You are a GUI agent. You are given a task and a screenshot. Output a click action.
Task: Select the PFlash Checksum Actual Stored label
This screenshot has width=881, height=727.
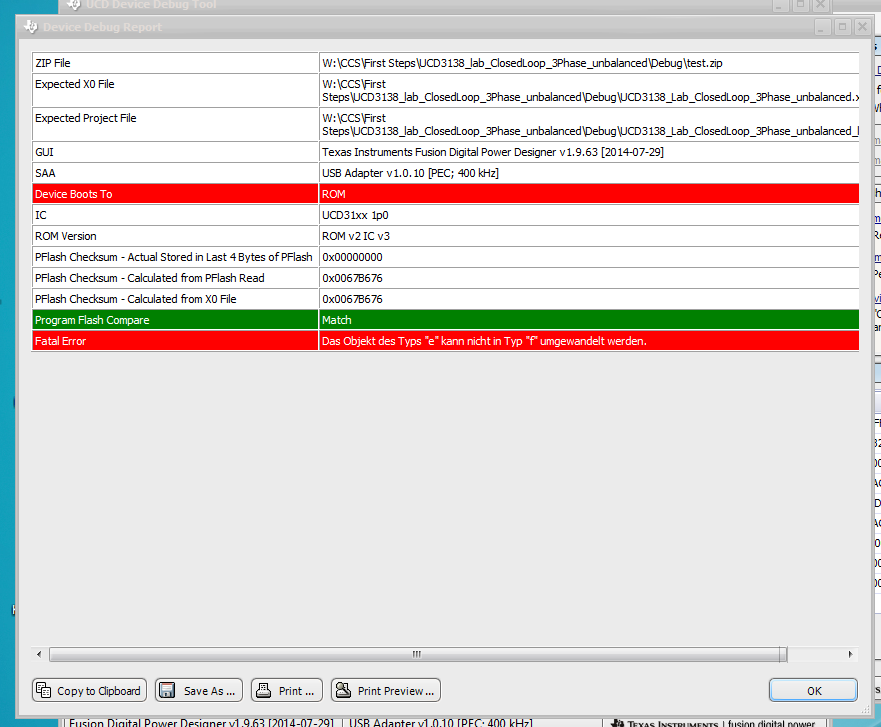(x=175, y=257)
